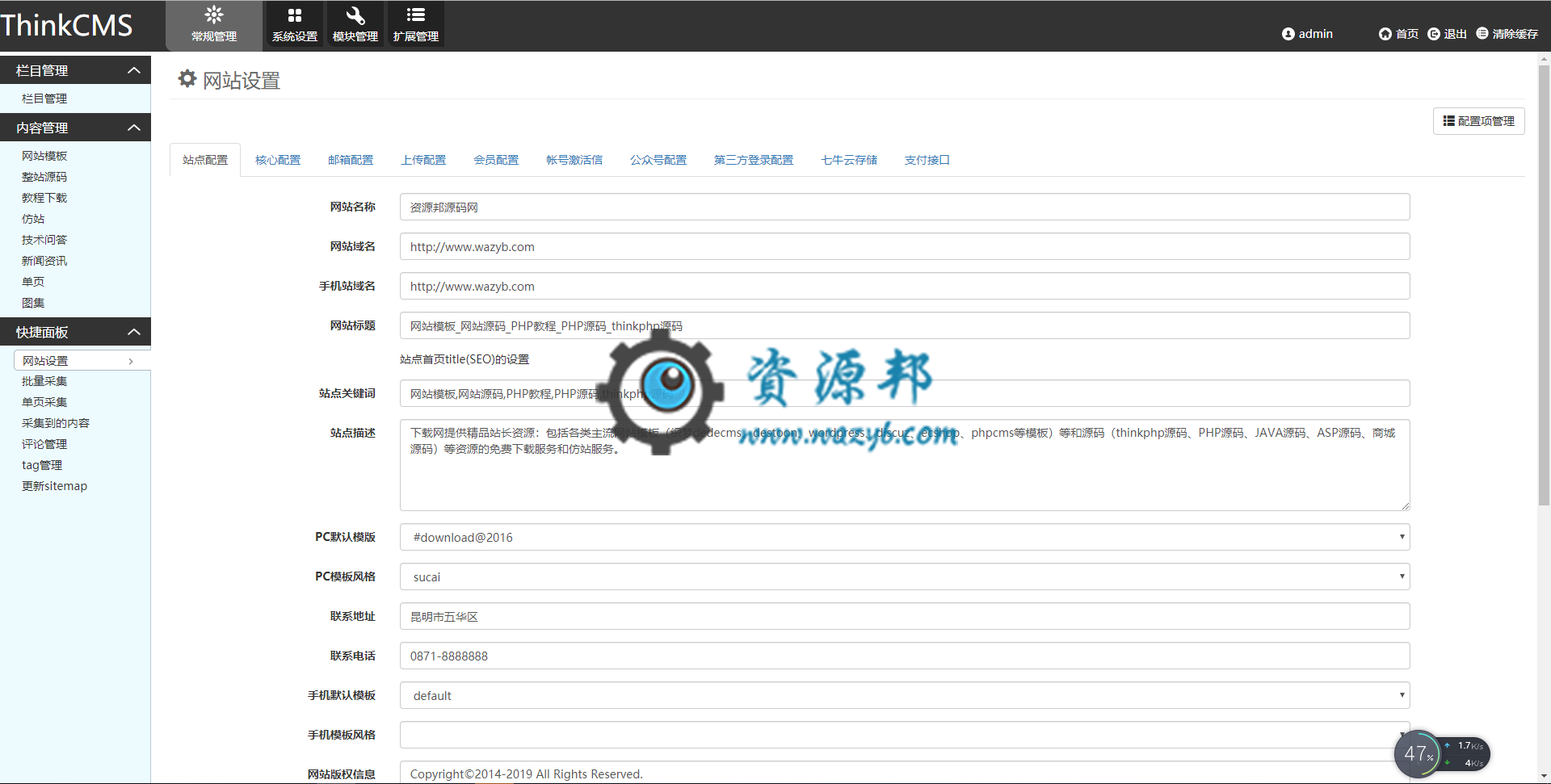Image resolution: width=1551 pixels, height=784 pixels.
Task: Collapse the 栏目管理 sidebar section
Action: click(75, 70)
